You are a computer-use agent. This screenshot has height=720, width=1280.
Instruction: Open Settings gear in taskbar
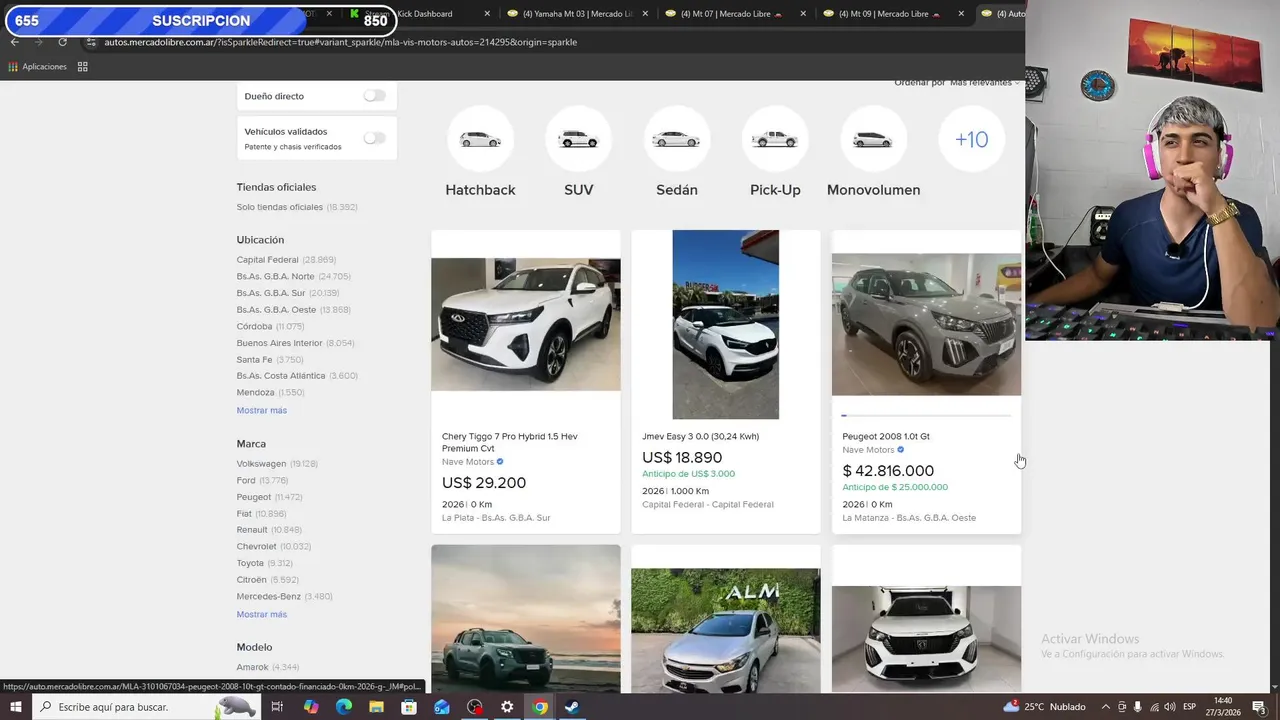(x=507, y=707)
